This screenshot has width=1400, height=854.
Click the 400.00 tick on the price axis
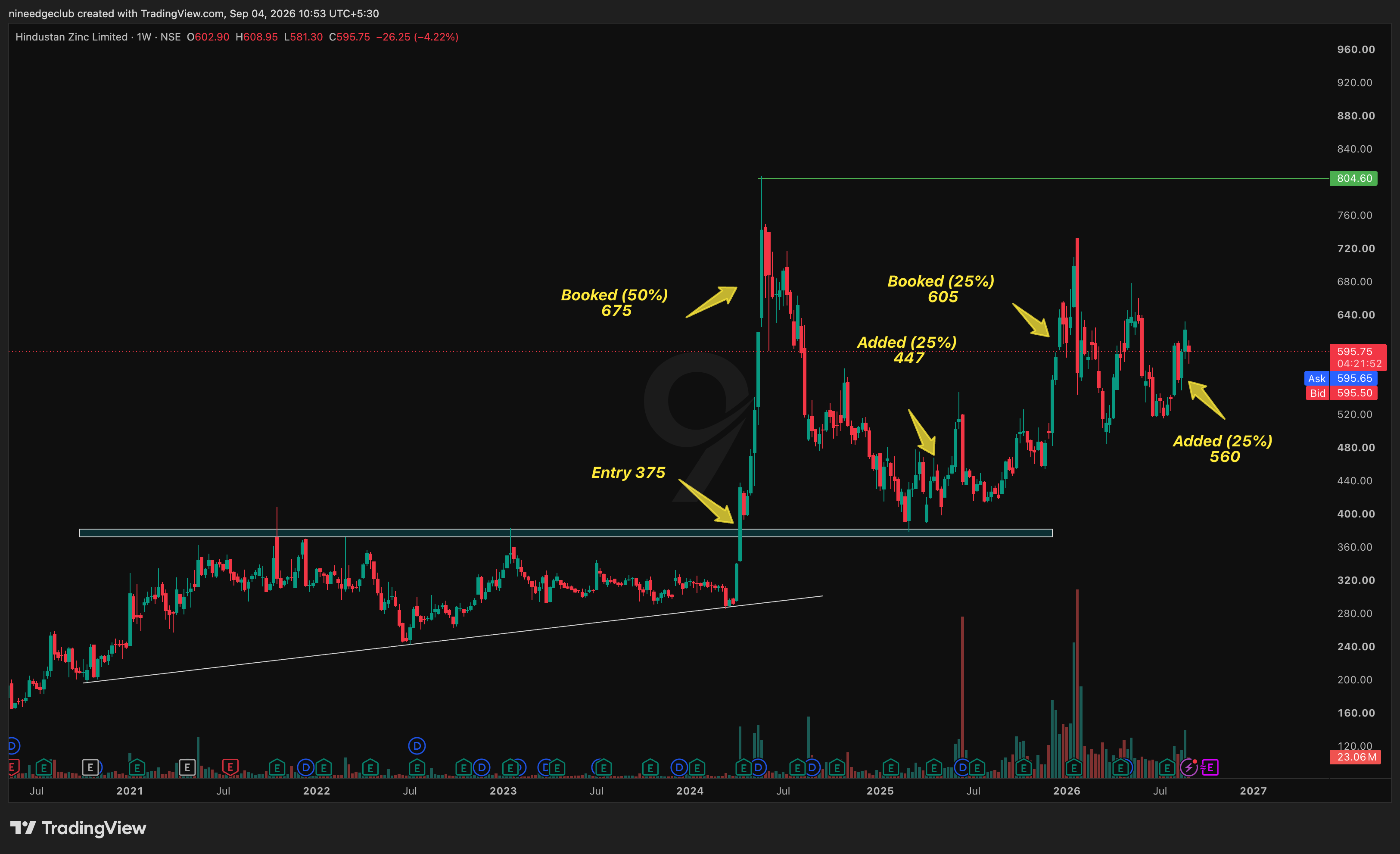click(1356, 514)
